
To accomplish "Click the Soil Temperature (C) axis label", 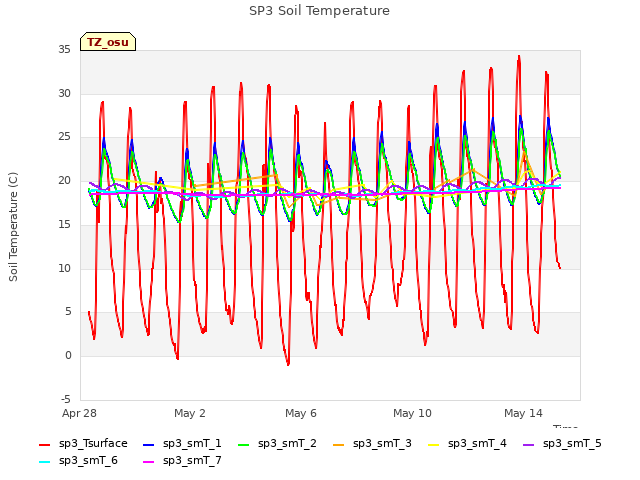I will click(13, 227).
